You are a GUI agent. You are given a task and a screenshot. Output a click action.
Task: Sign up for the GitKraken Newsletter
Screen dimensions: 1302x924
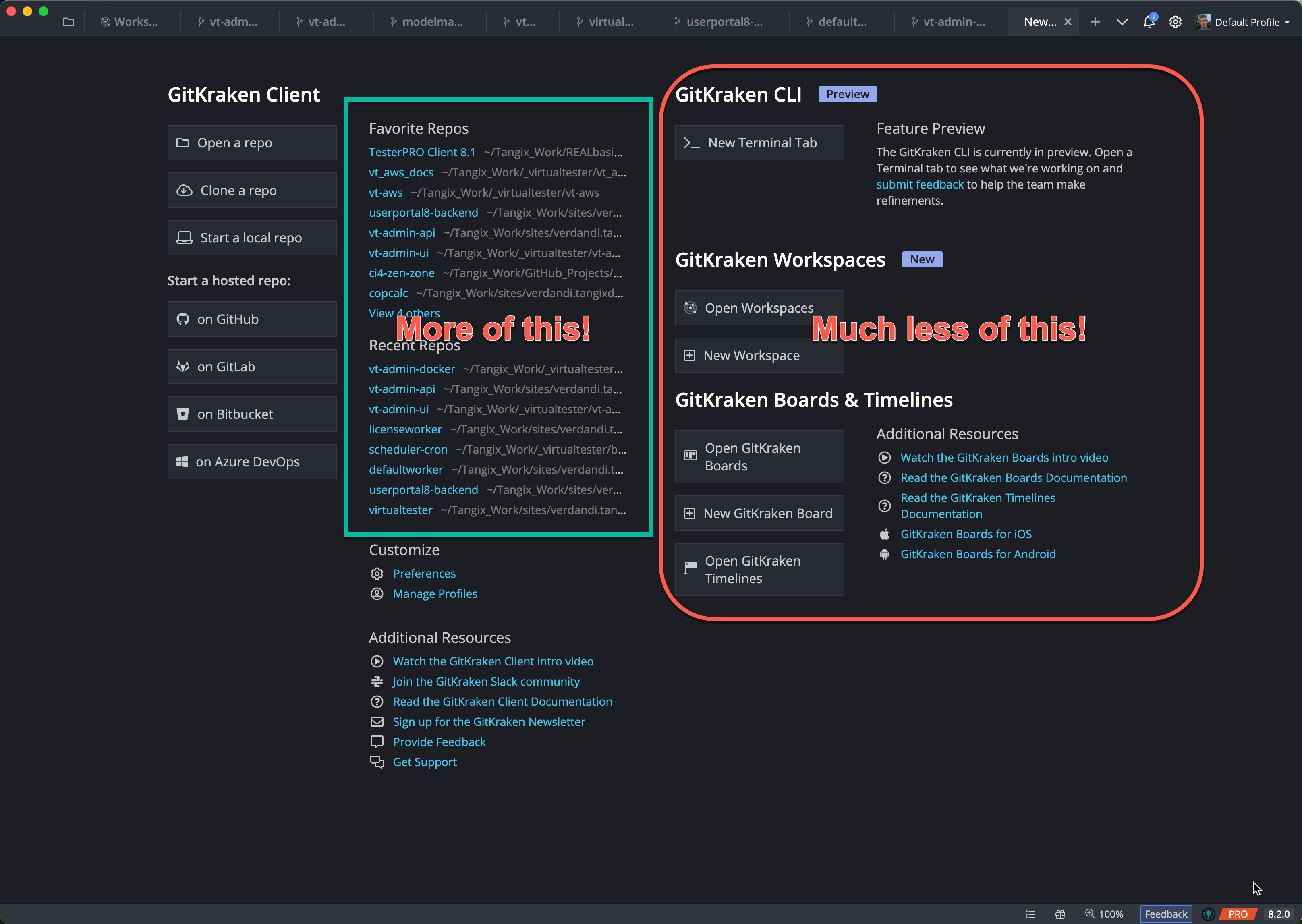[489, 722]
